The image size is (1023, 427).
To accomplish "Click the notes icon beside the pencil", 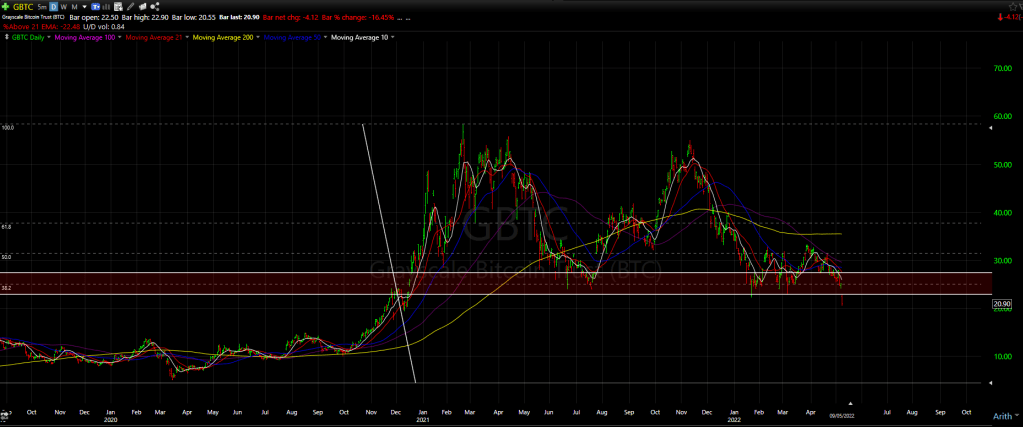I will [x=141, y=7].
